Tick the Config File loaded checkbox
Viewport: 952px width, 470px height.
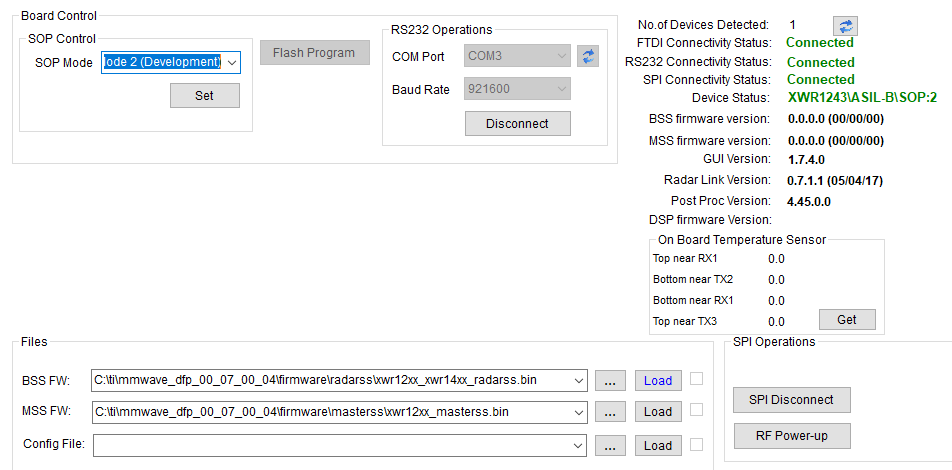click(696, 444)
